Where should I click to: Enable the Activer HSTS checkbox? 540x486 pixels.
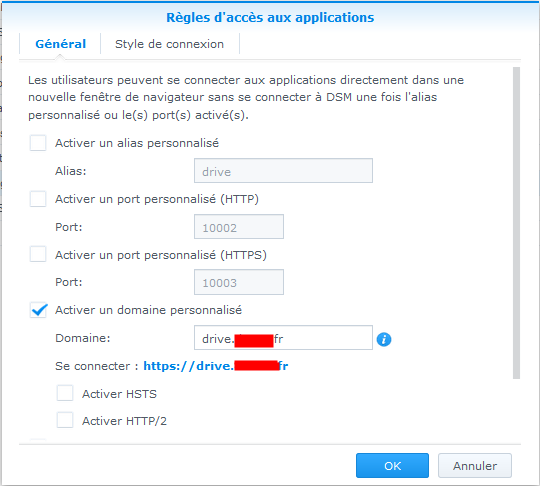click(x=65, y=393)
